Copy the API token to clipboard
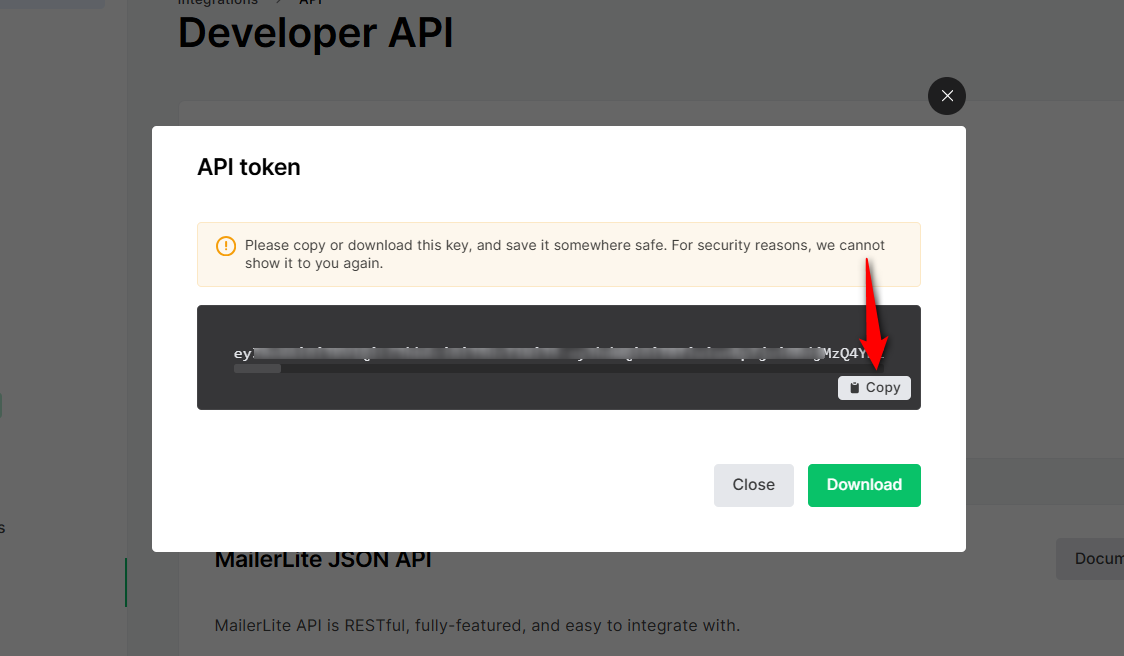 874,388
